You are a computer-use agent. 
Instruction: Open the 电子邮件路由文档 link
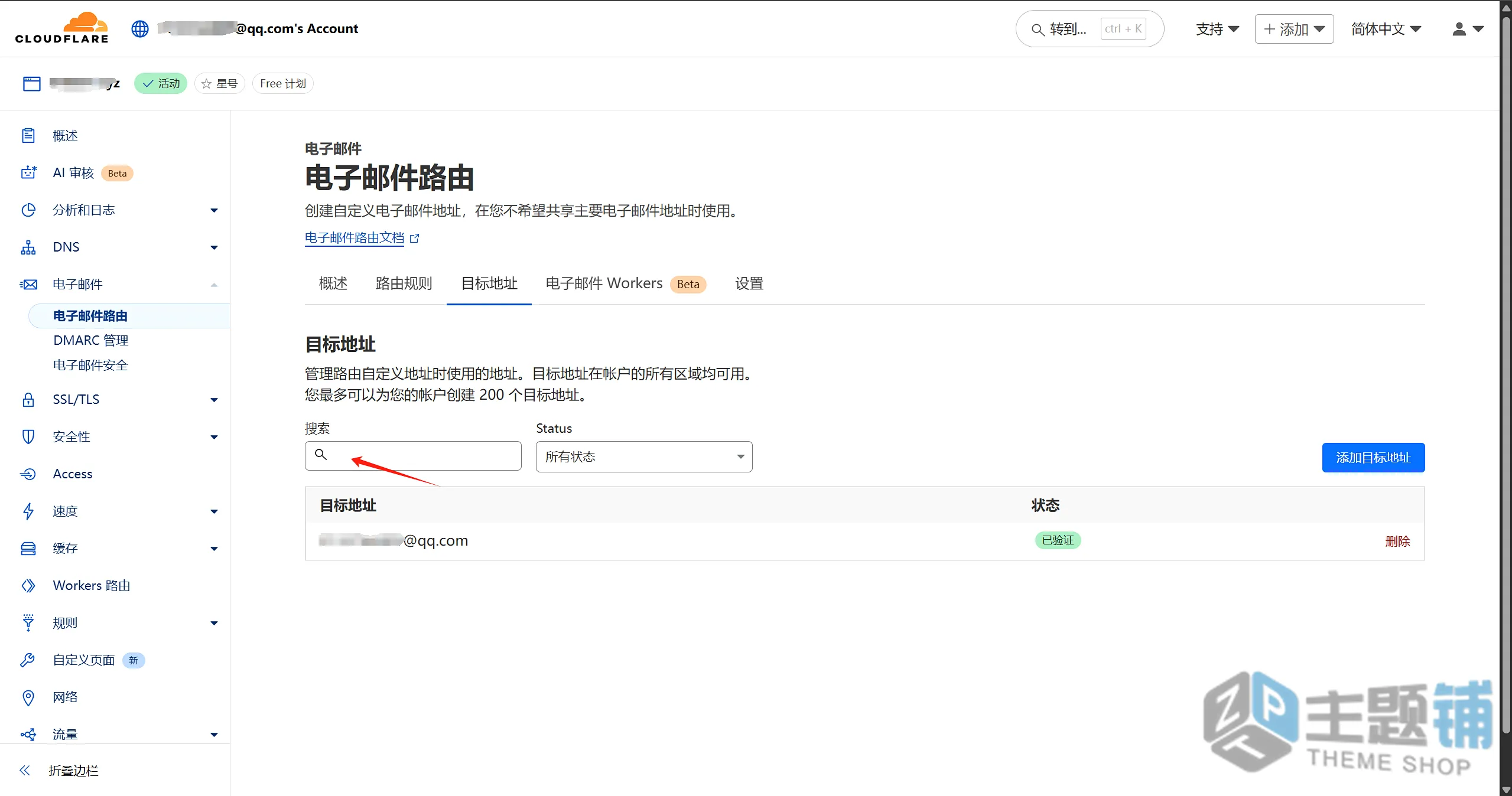(355, 238)
